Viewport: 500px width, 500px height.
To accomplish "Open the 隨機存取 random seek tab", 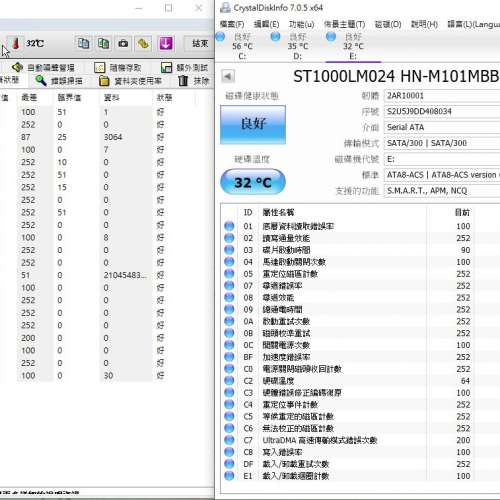I will click(x=118, y=68).
